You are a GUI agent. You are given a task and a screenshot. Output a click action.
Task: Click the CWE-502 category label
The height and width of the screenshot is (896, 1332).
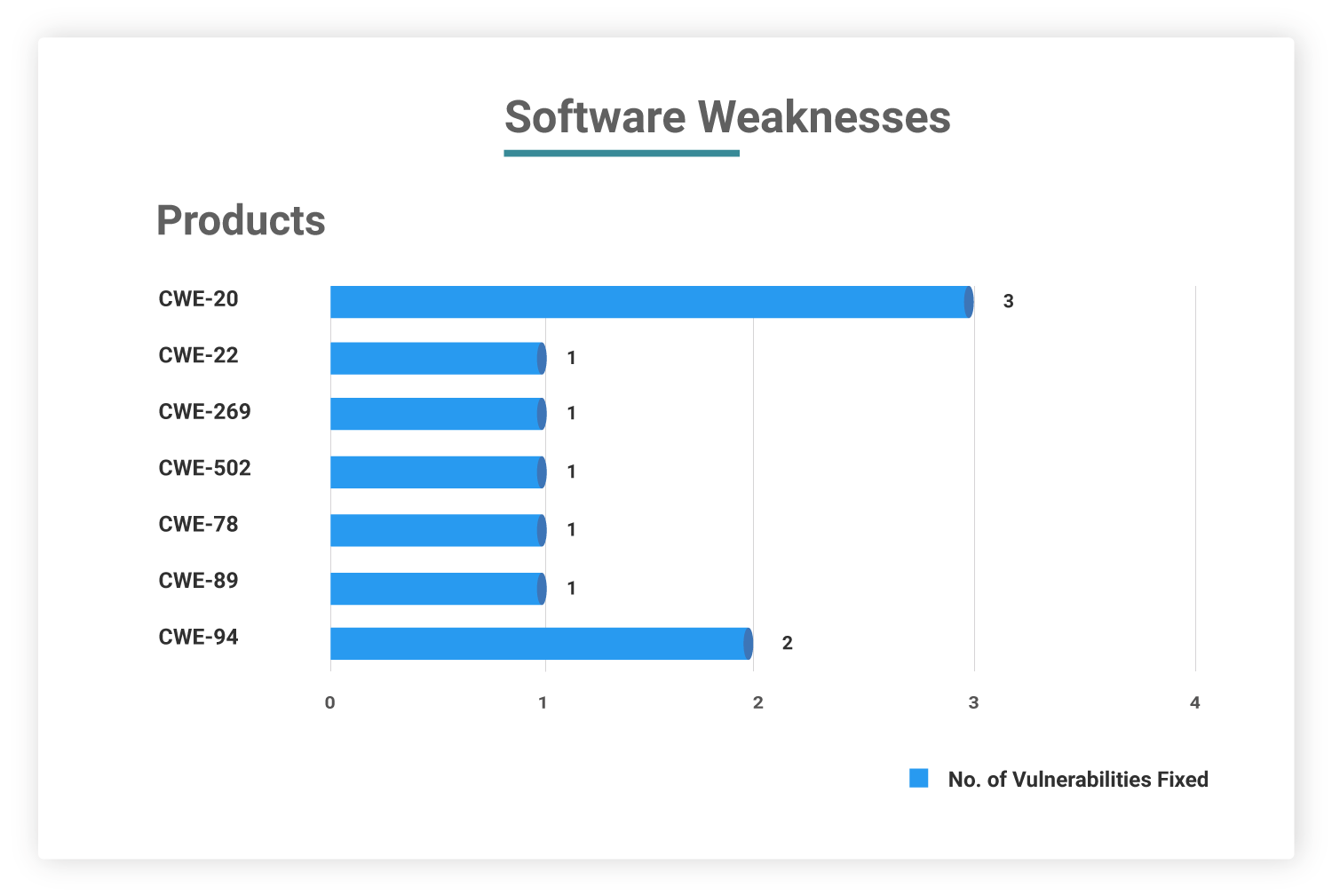(204, 468)
